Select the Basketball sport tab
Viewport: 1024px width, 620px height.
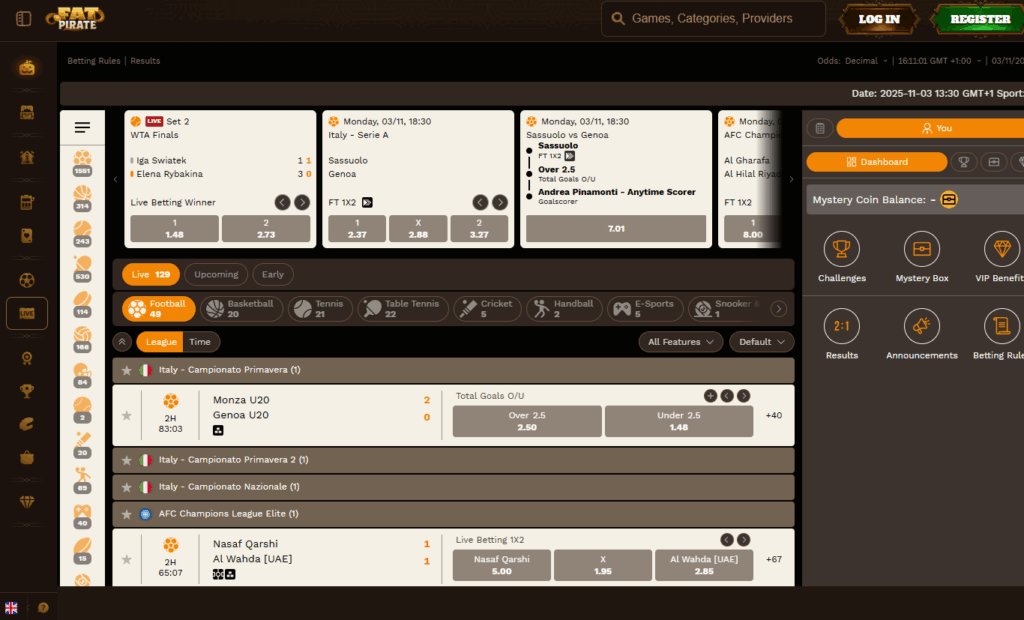[x=241, y=309]
